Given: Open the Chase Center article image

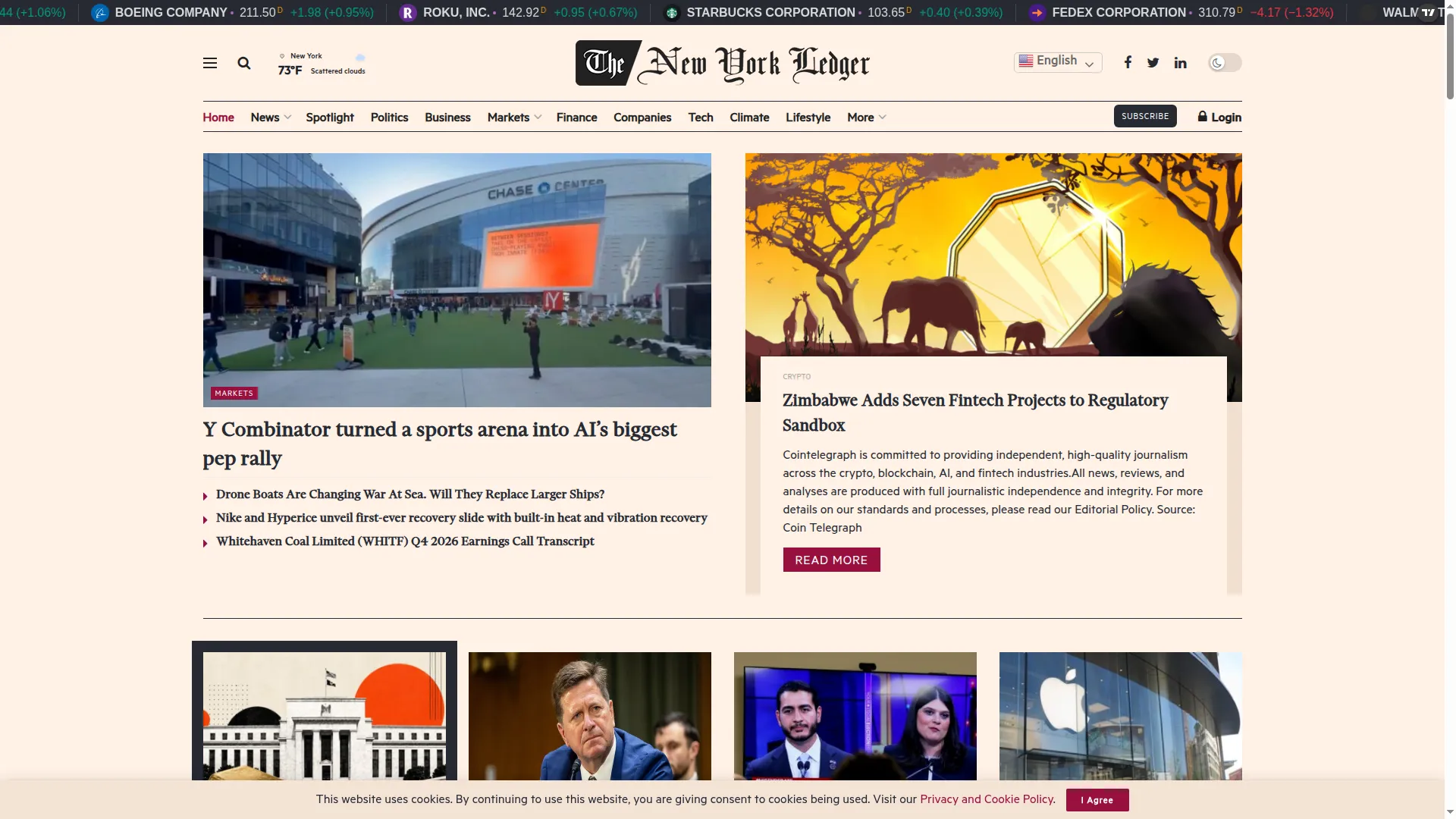Looking at the screenshot, I should [x=457, y=280].
